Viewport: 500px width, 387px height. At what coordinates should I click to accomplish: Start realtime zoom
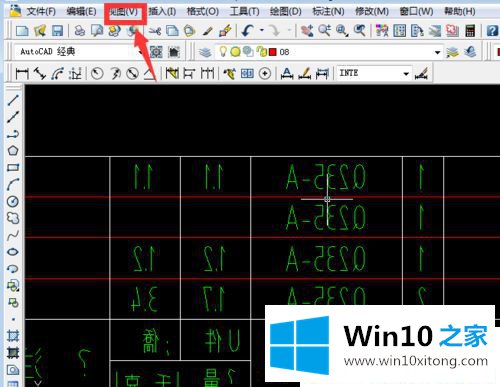pyautogui.click(x=324, y=31)
